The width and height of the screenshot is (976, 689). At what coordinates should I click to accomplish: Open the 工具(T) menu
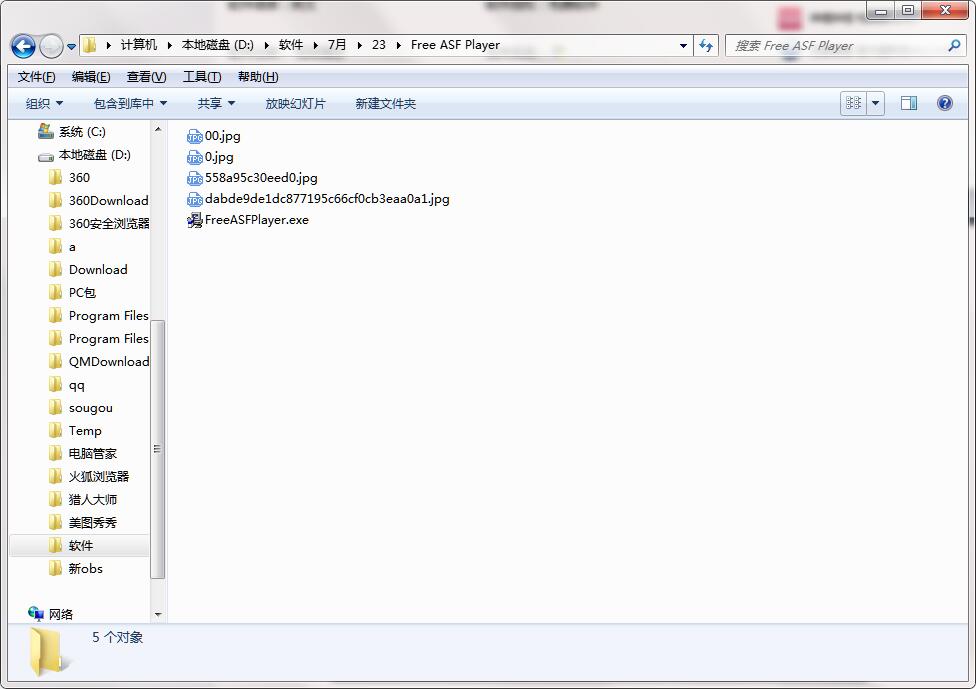[202, 77]
